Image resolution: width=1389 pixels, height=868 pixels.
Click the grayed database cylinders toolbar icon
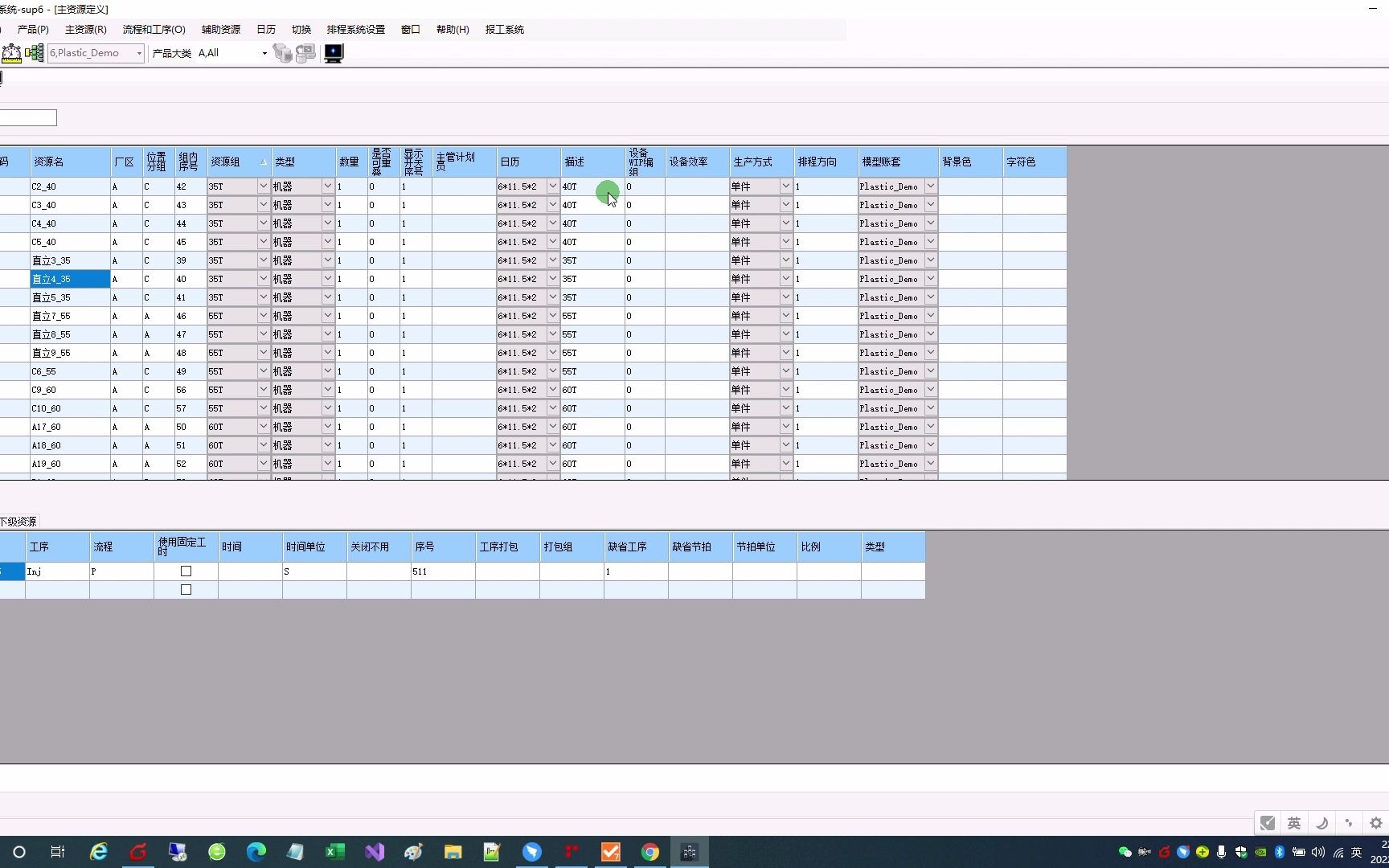(x=282, y=53)
